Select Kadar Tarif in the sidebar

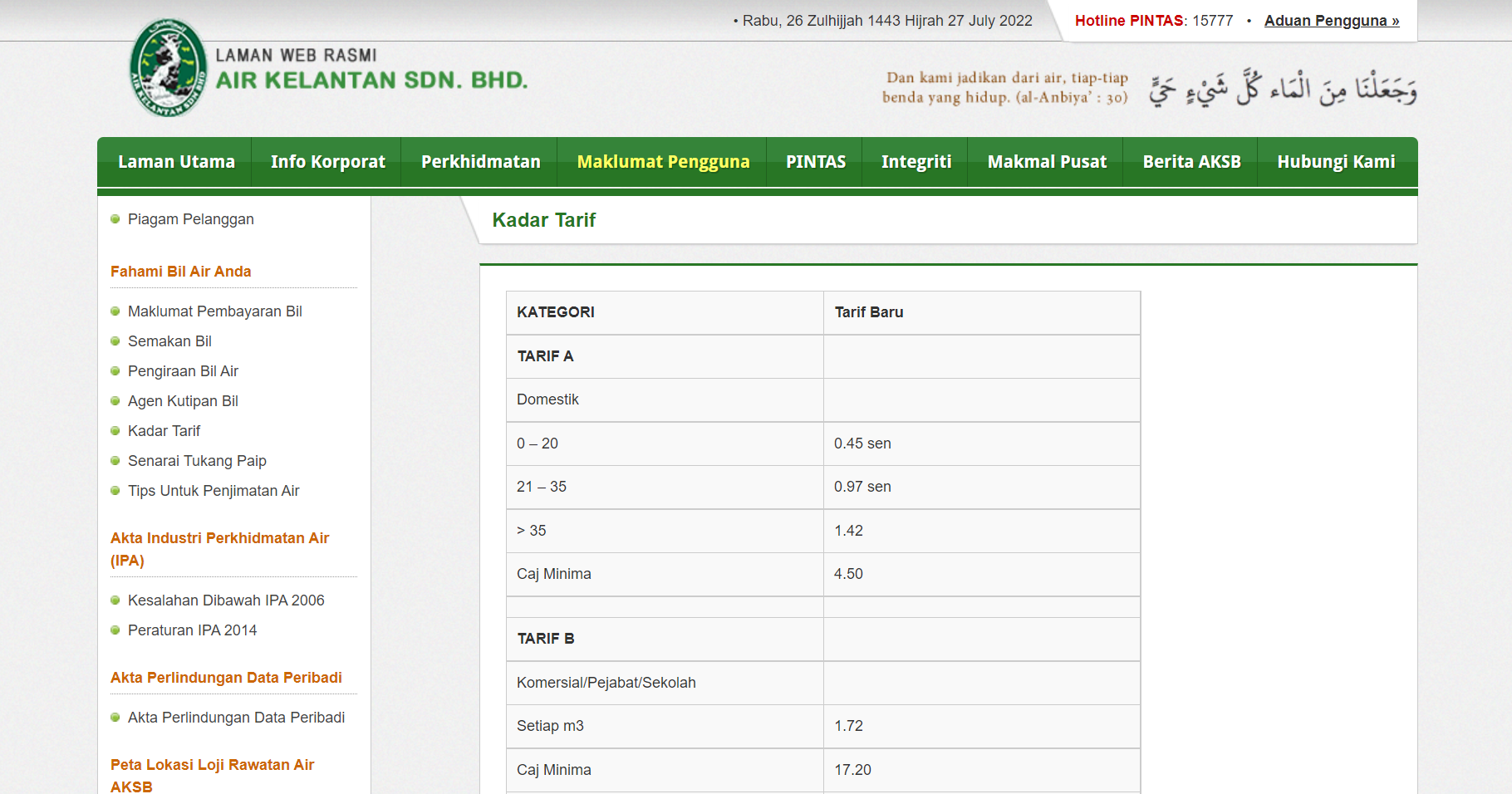click(164, 431)
